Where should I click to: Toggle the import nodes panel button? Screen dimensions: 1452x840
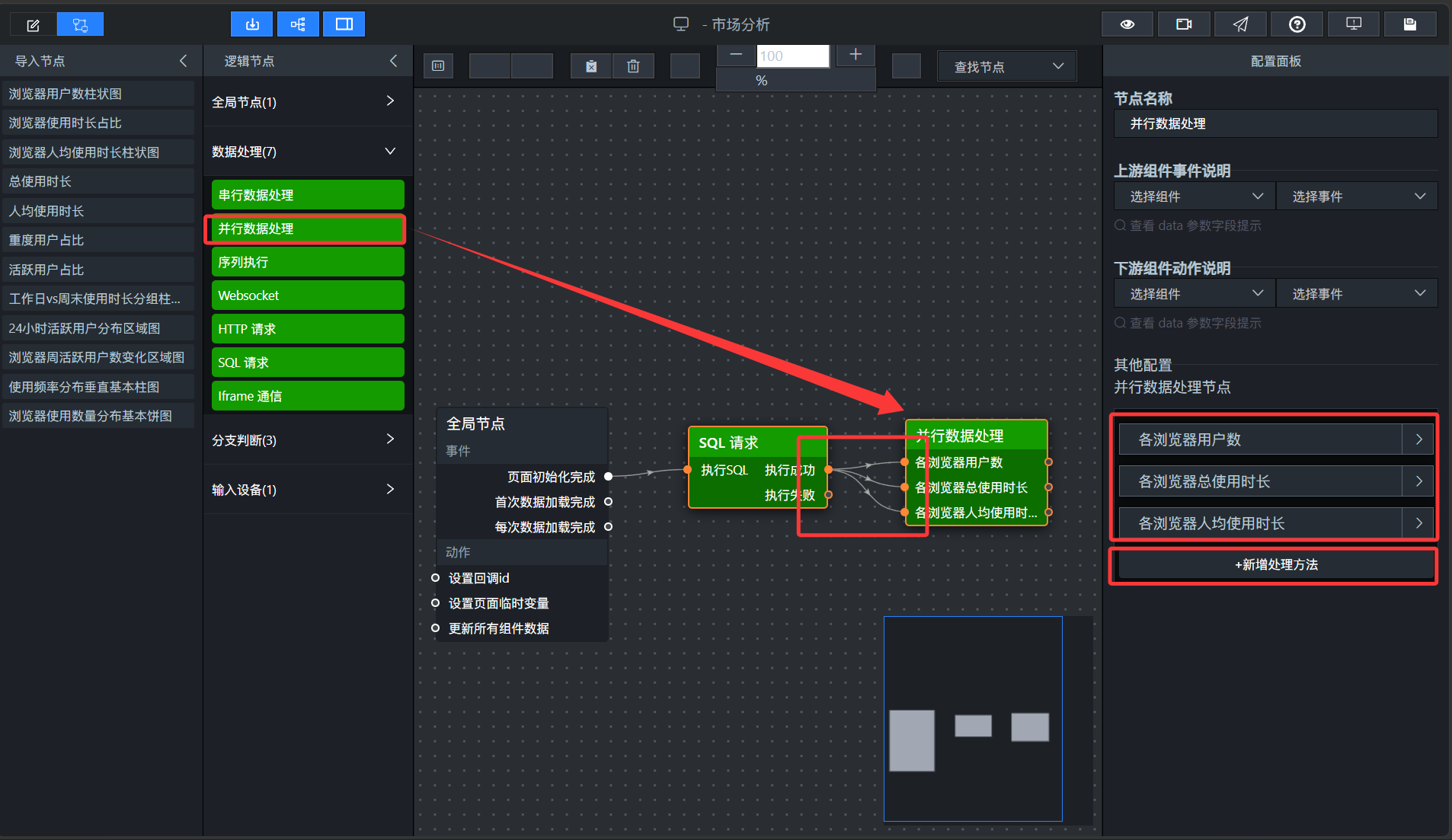252,24
